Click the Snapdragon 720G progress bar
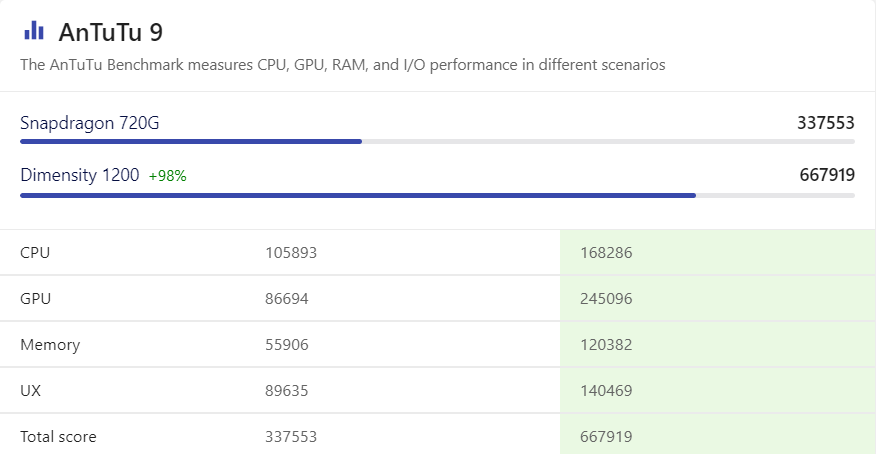Screen dimensions: 876x454 click(437, 142)
